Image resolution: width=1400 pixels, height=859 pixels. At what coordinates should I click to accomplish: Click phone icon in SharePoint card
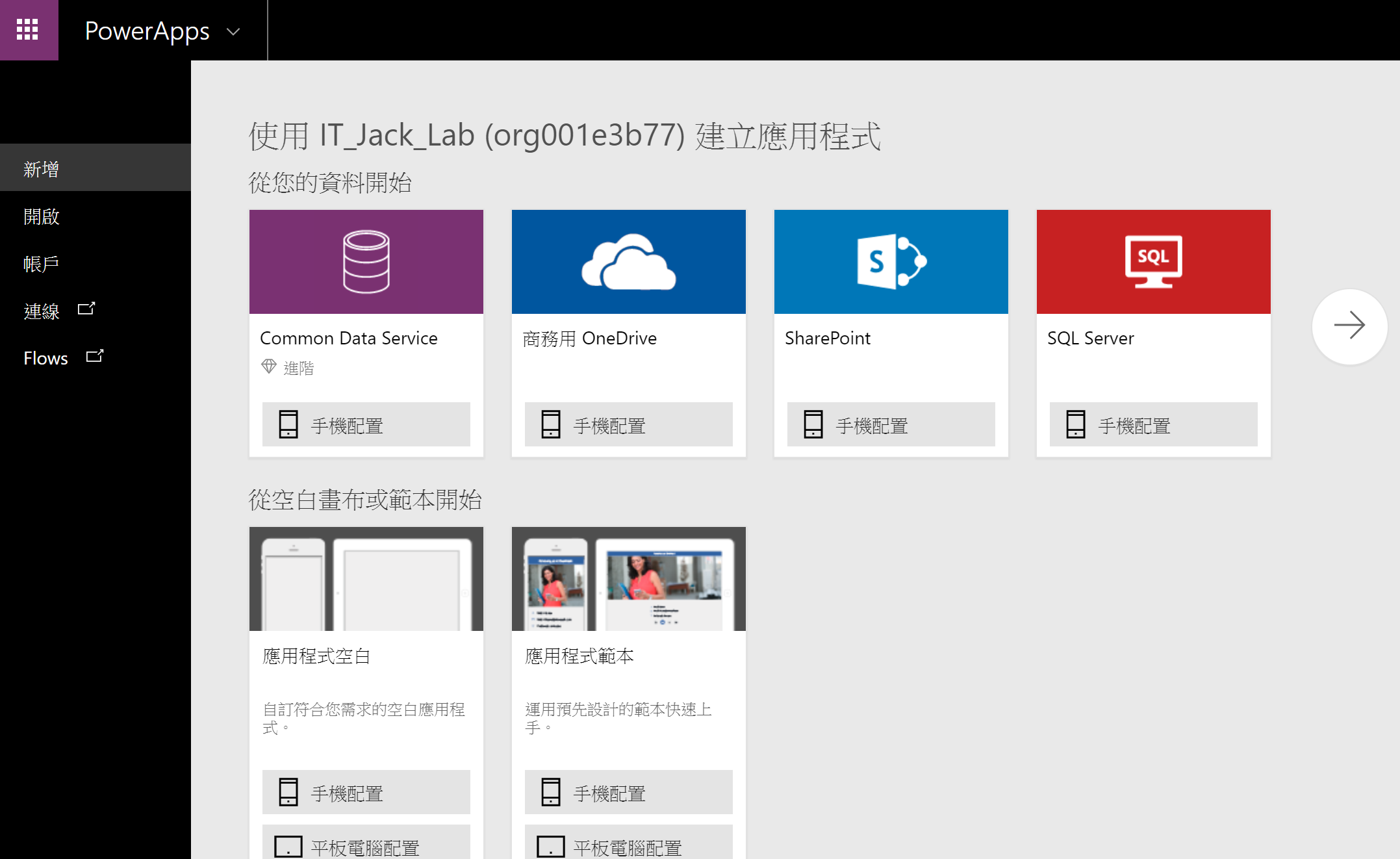[813, 424]
